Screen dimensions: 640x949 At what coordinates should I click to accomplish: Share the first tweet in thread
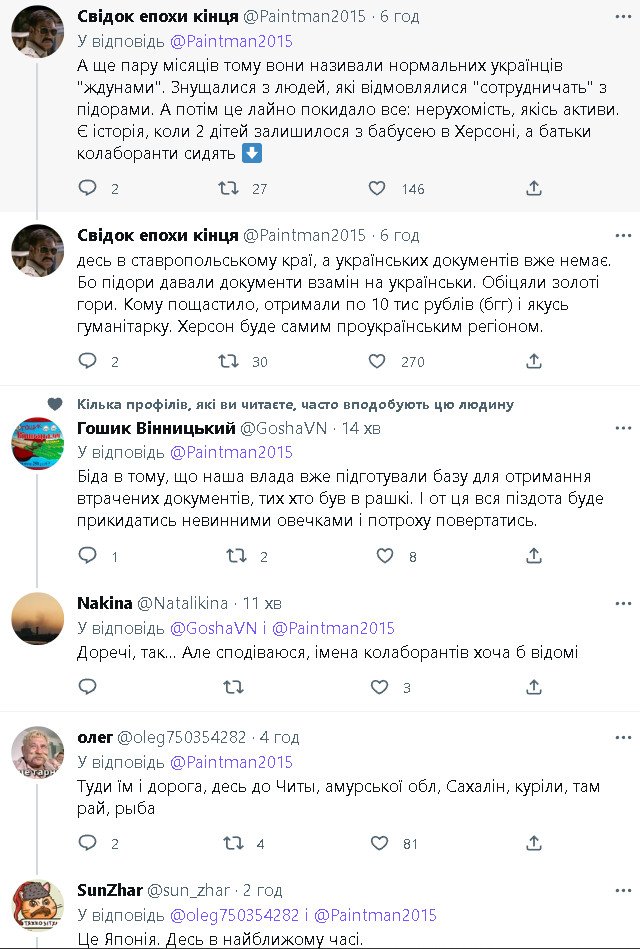tap(534, 188)
